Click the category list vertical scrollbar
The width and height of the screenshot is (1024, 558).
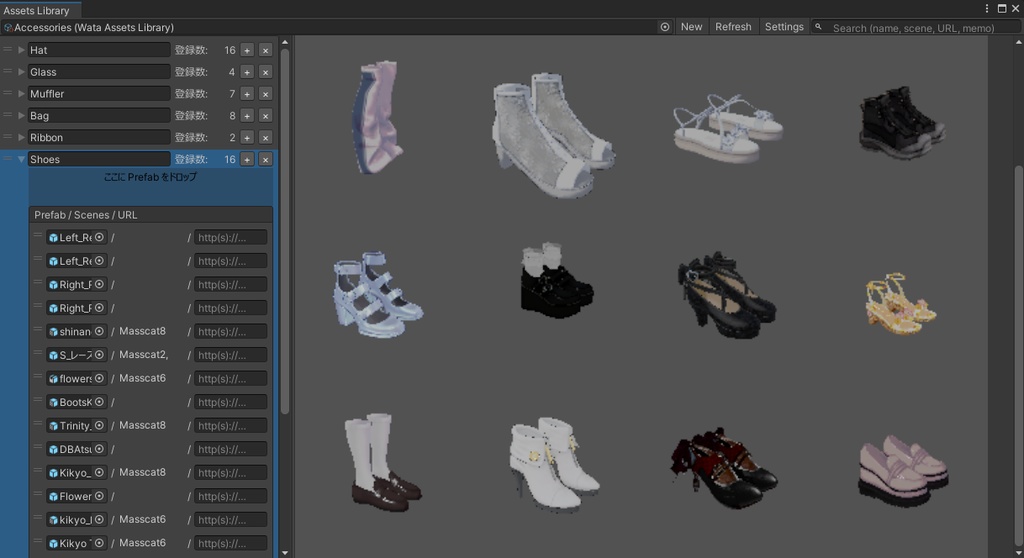click(285, 230)
